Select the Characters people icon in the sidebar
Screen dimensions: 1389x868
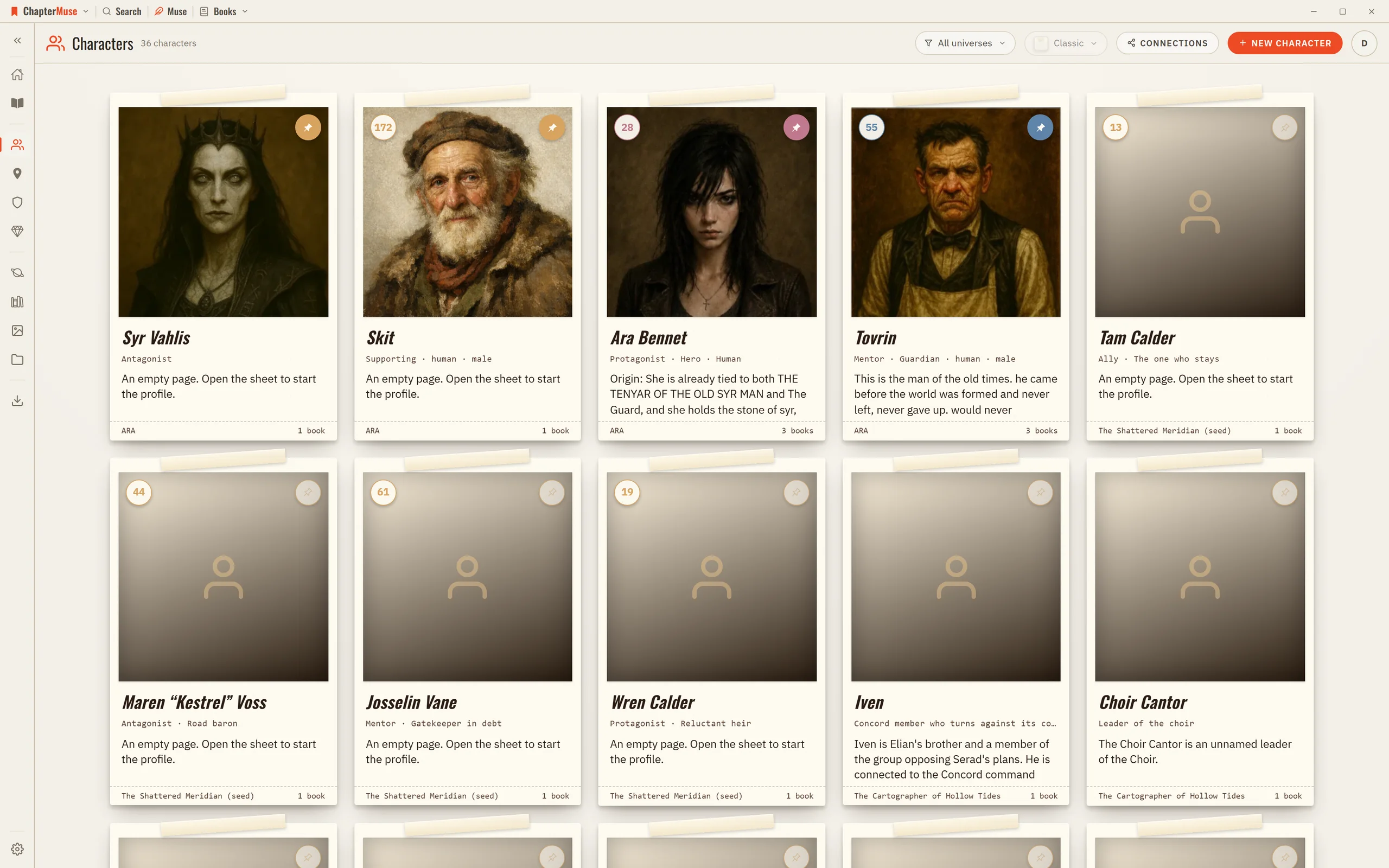17,145
